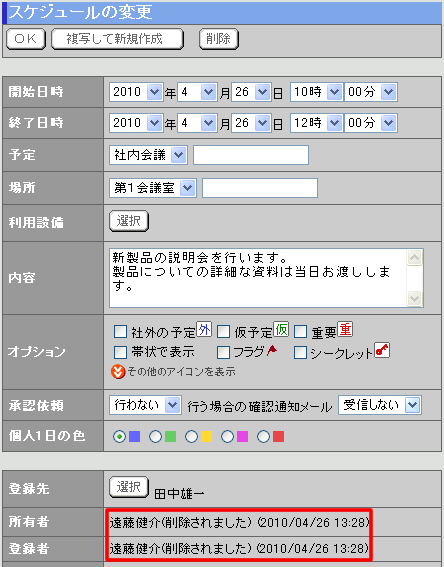The height and width of the screenshot is (567, 444).
Task: Click the down arrow in the 内容 text area
Action: [x=414, y=298]
